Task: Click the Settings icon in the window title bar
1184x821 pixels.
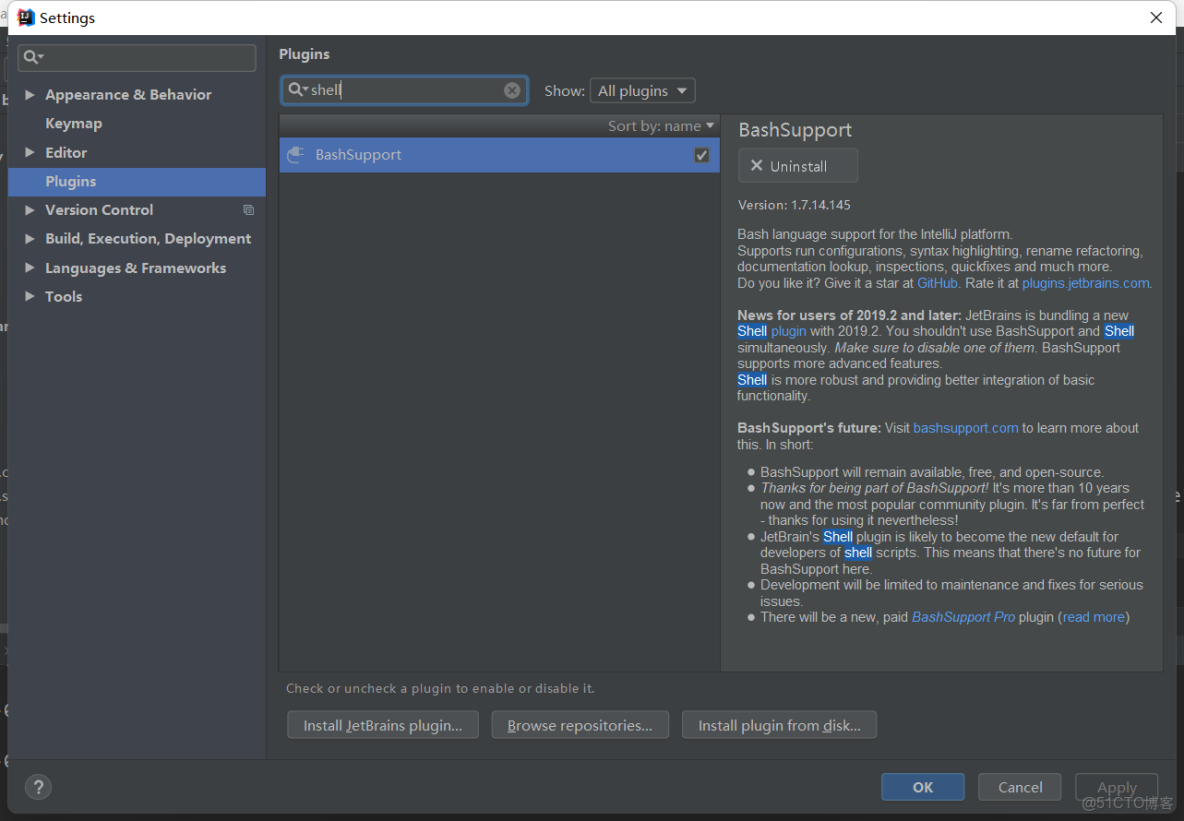Action: [24, 17]
